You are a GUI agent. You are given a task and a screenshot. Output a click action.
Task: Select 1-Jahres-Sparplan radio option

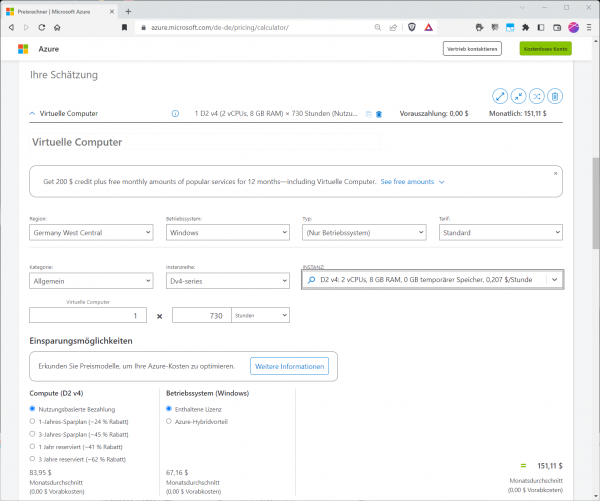(x=32, y=421)
